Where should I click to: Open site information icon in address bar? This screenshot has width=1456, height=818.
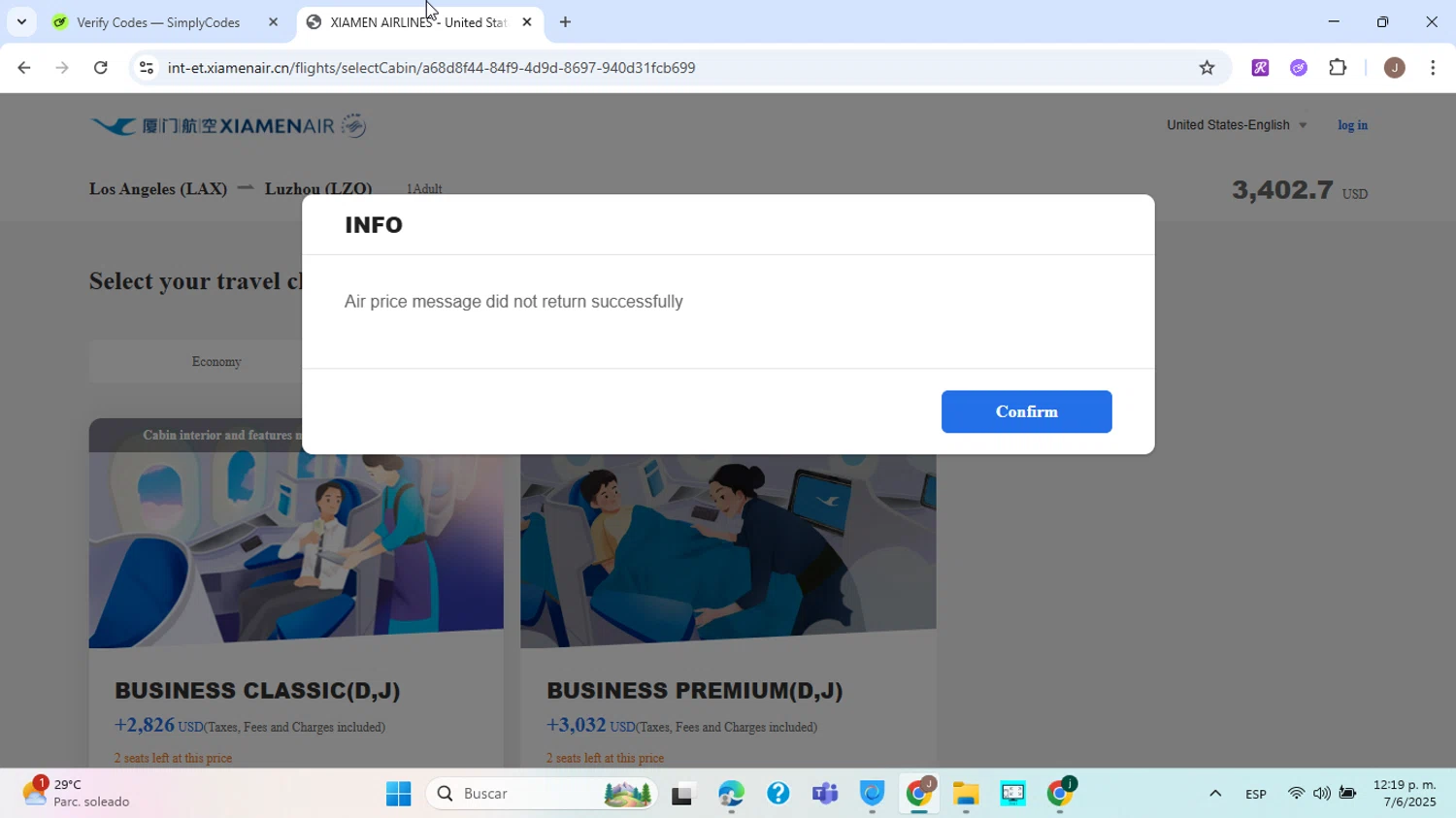point(147,68)
